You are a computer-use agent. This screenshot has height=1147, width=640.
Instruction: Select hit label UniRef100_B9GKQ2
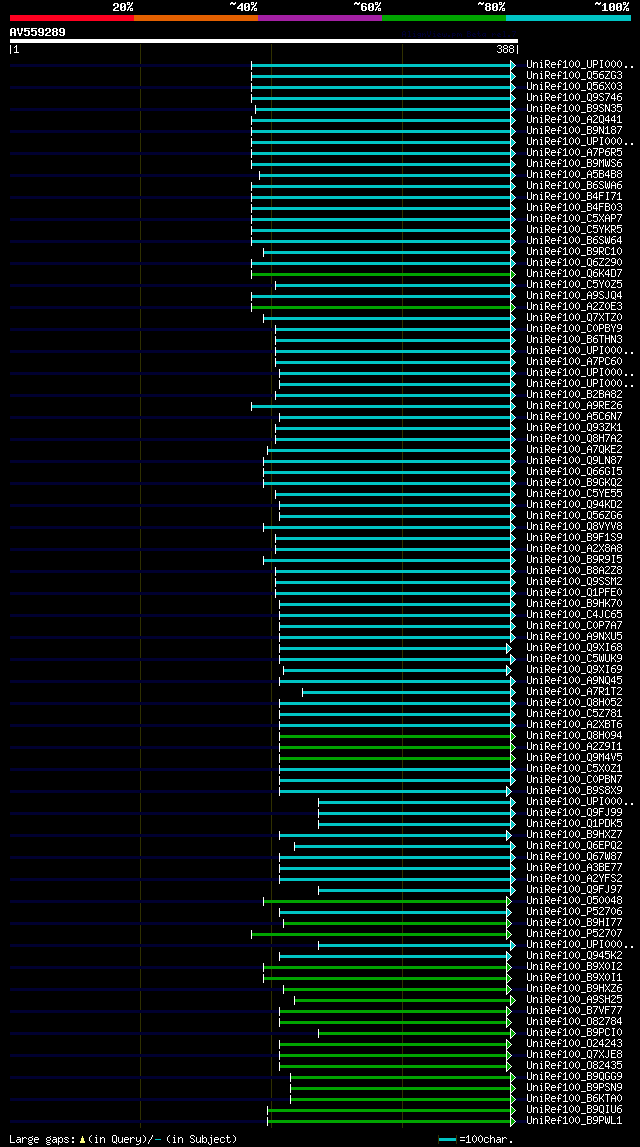(x=574, y=482)
